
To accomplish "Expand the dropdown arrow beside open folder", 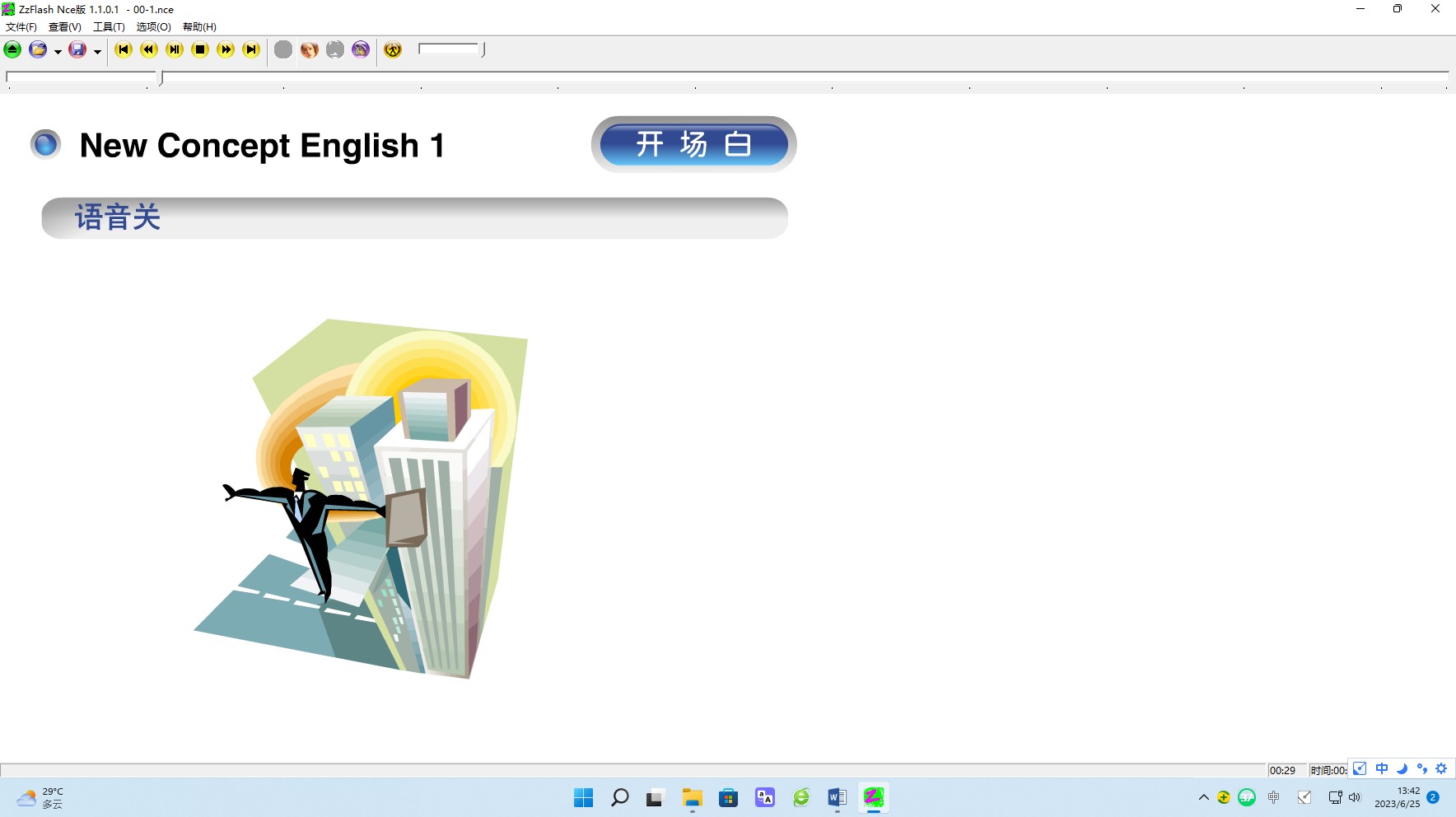I will (x=58, y=51).
